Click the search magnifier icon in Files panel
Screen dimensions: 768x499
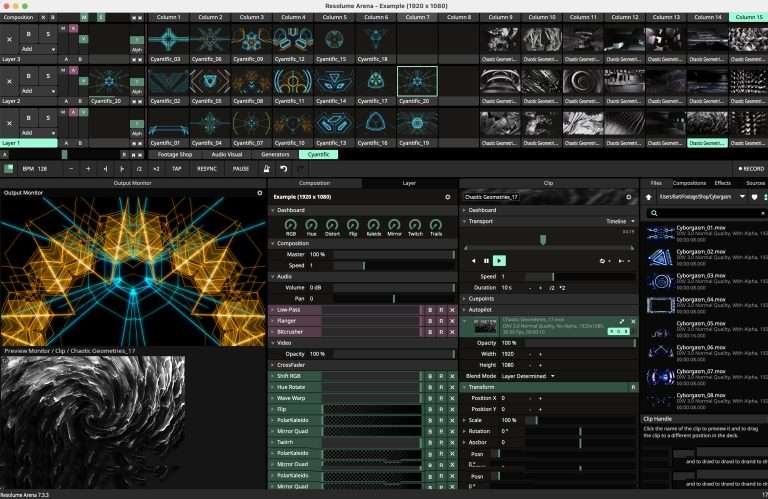(x=654, y=213)
